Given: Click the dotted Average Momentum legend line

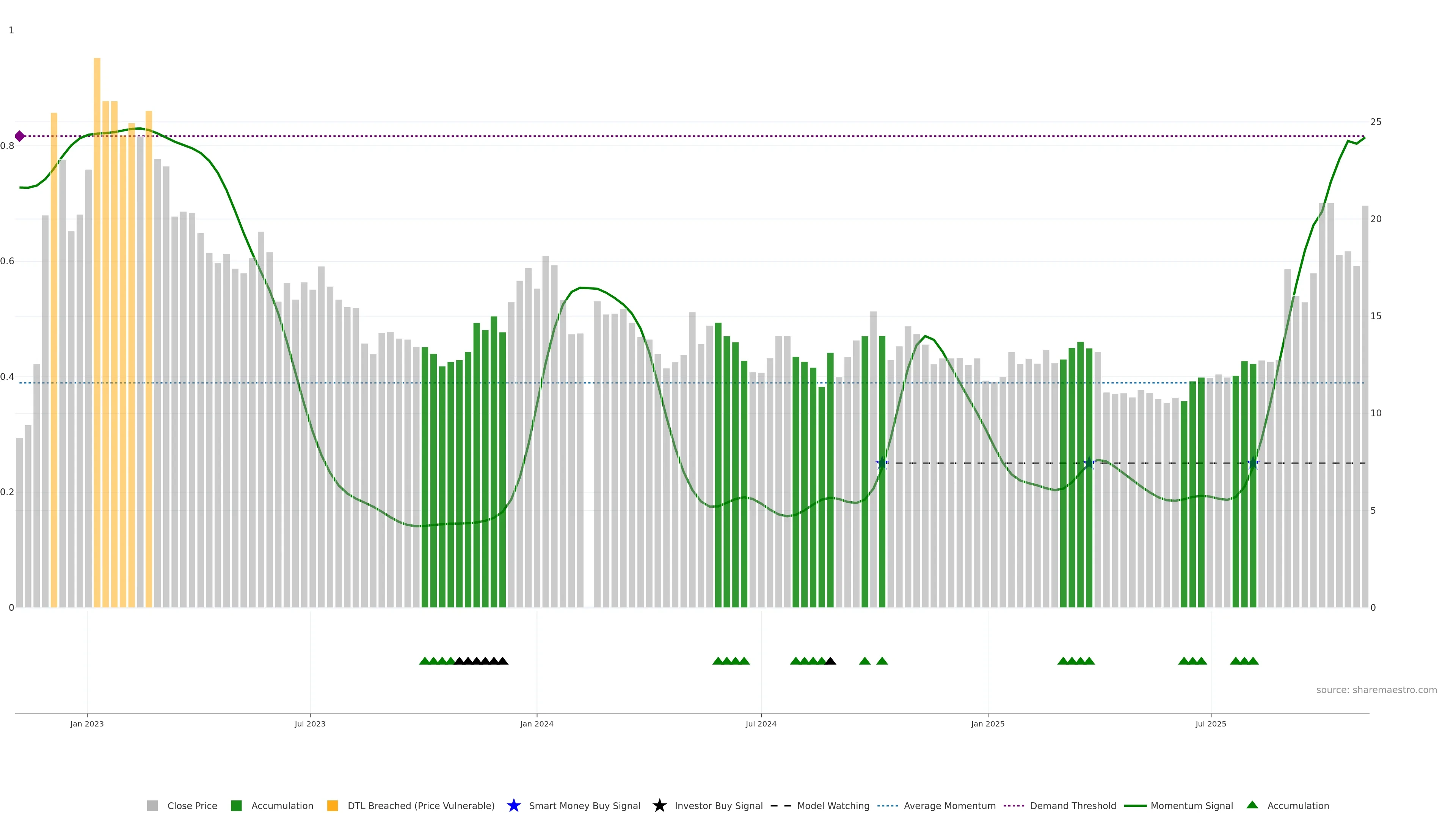Looking at the screenshot, I should 887,806.
